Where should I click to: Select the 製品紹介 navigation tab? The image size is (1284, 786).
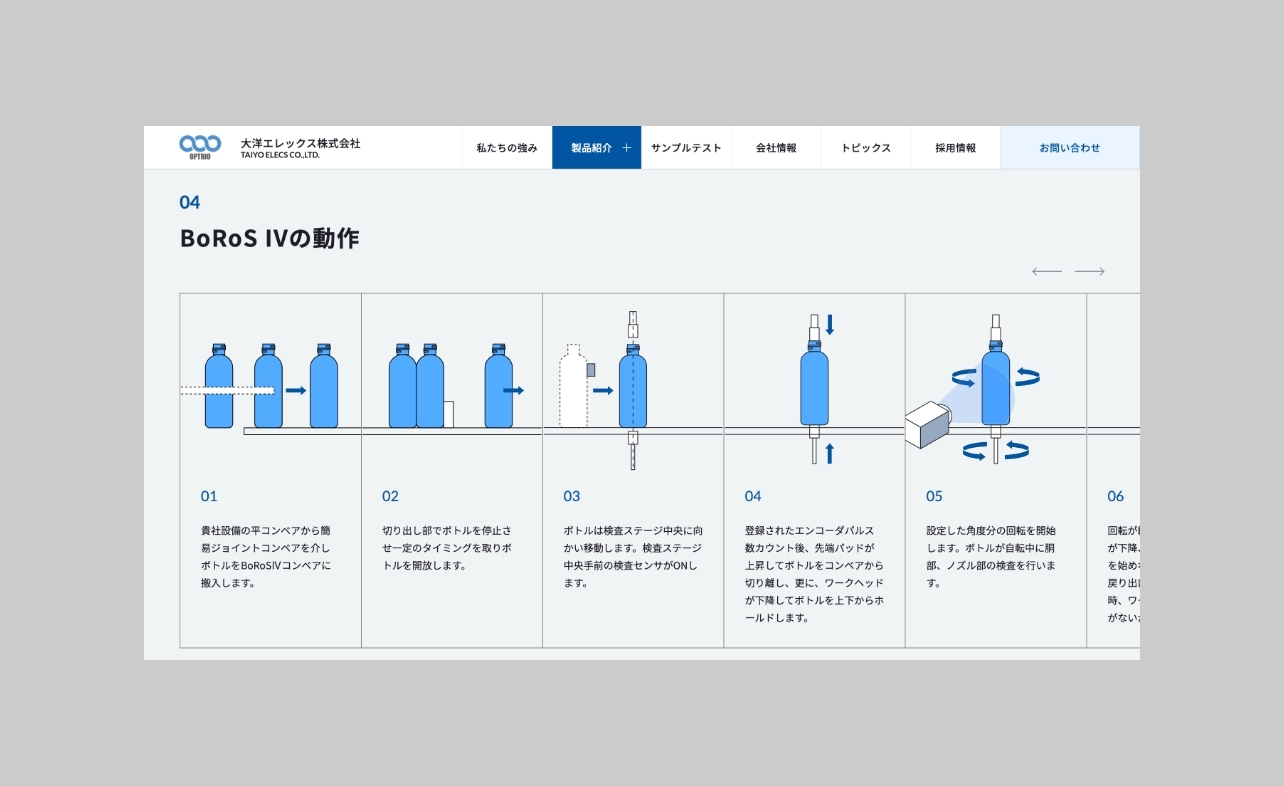591,148
